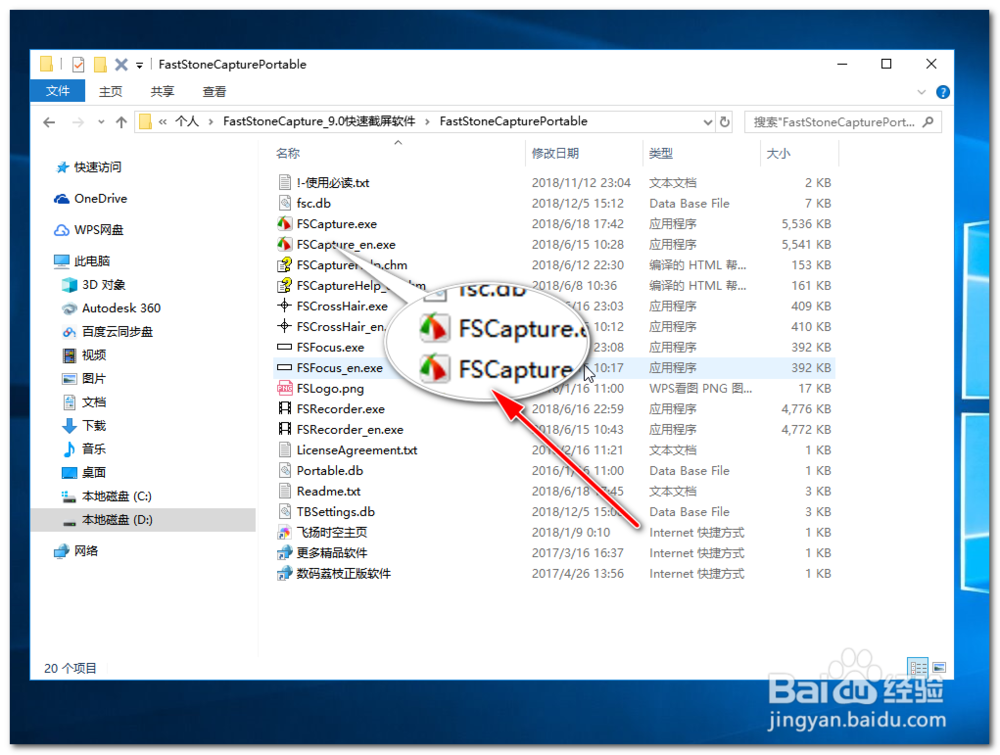The image size is (1000, 755).
Task: Open the 主页 ribbon tab
Action: 110,92
